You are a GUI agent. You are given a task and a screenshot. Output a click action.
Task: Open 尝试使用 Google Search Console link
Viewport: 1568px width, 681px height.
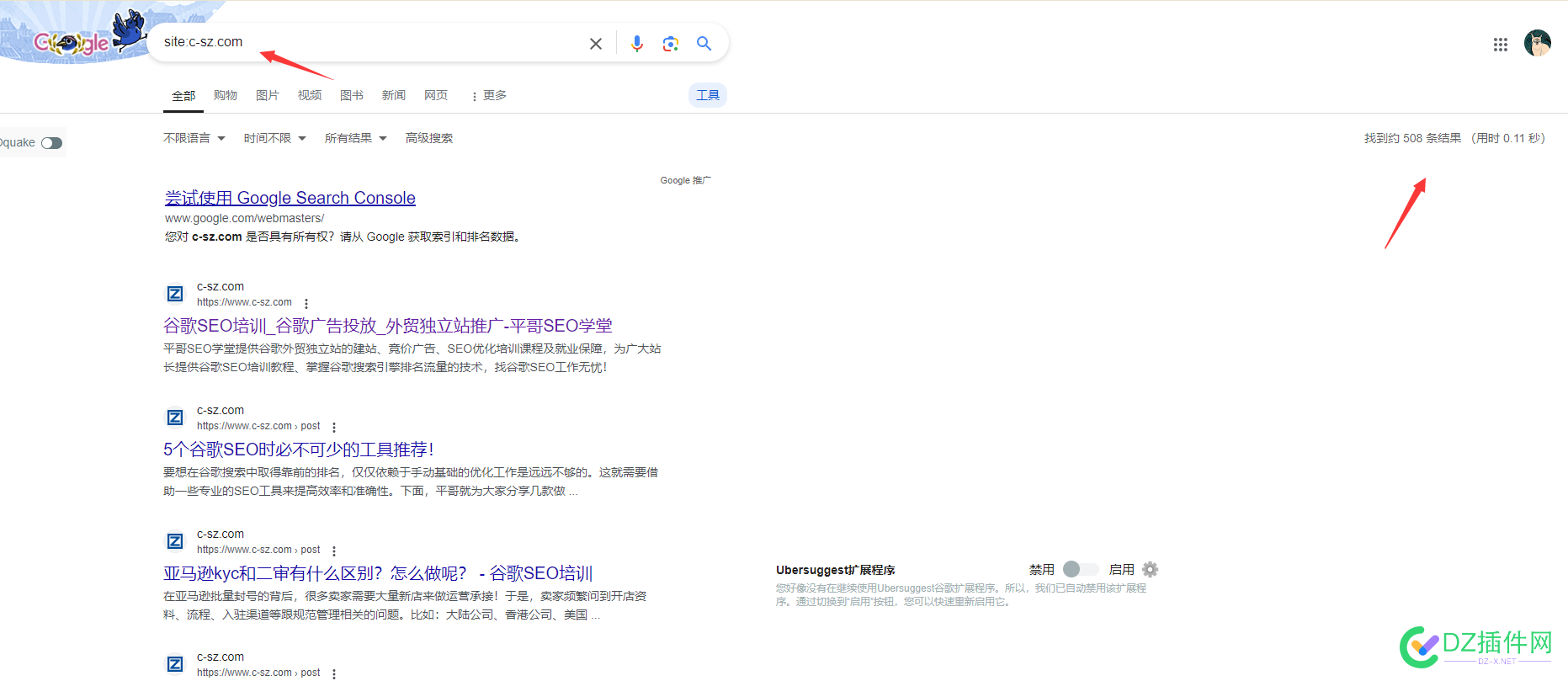coord(290,198)
